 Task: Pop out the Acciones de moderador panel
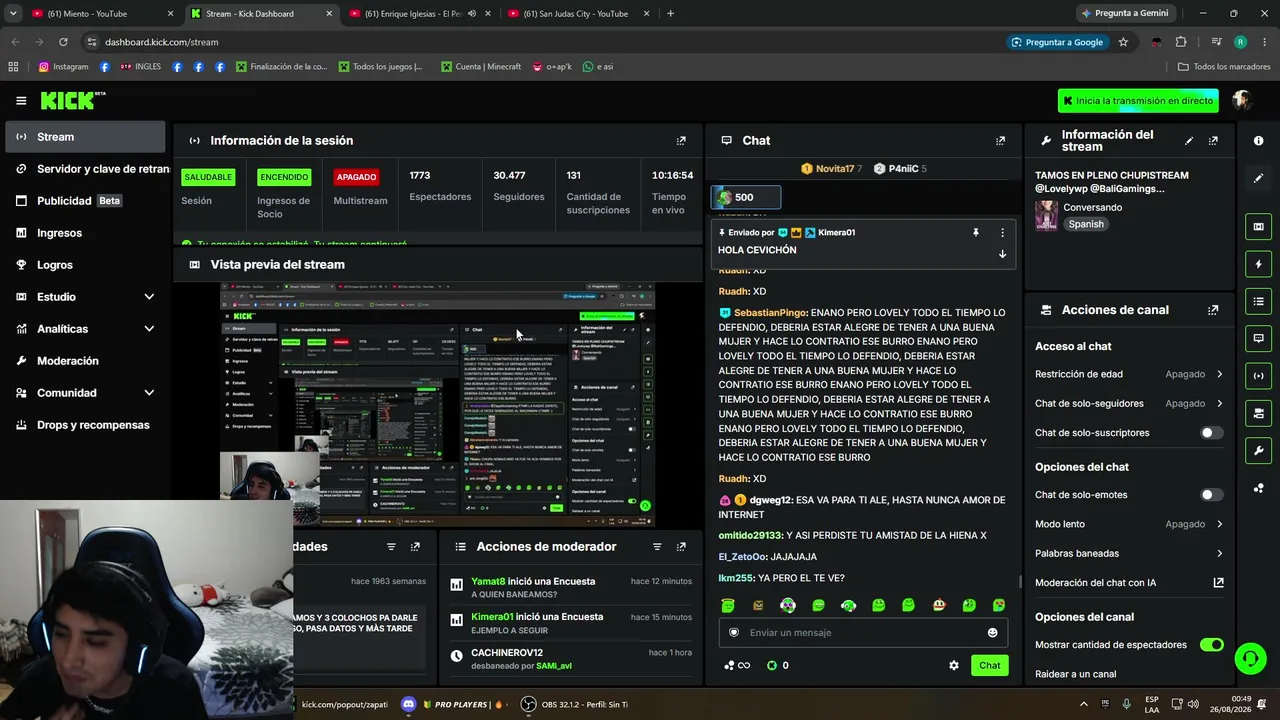click(681, 547)
